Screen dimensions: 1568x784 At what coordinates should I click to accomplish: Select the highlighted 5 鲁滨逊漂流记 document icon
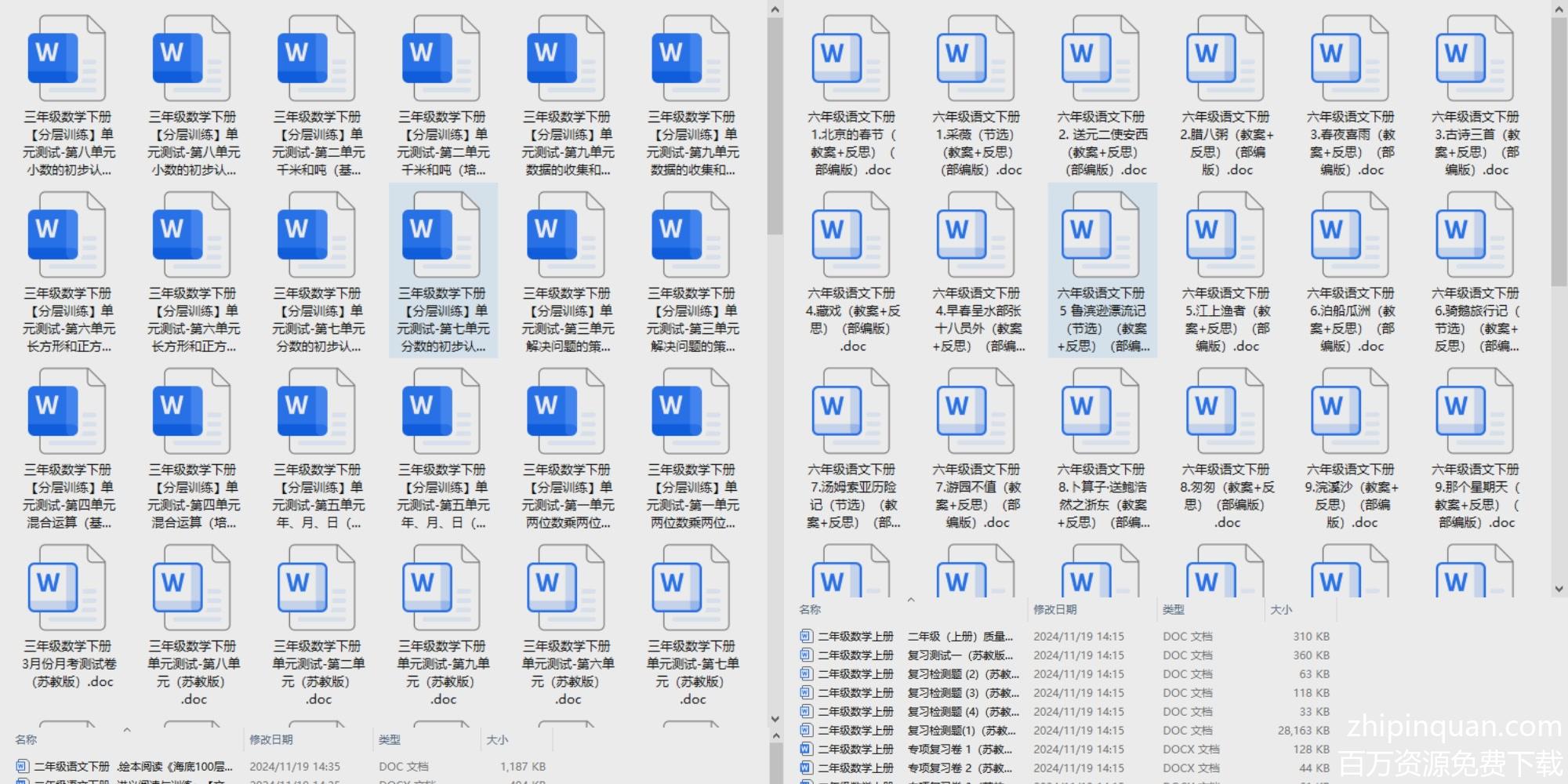[x=1101, y=235]
